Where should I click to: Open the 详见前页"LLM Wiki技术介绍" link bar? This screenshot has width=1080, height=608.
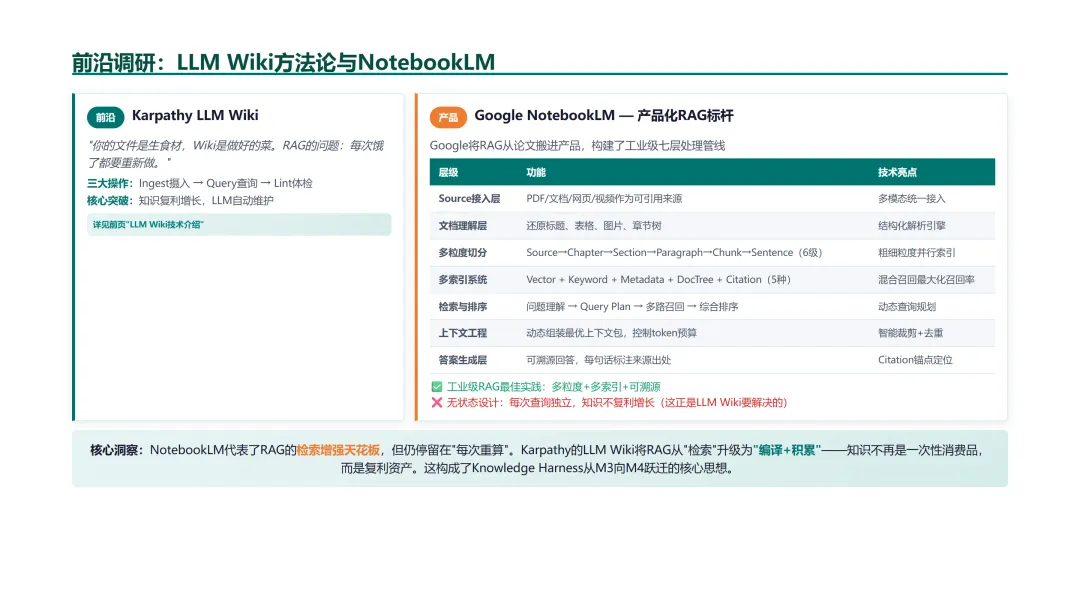[x=239, y=224]
